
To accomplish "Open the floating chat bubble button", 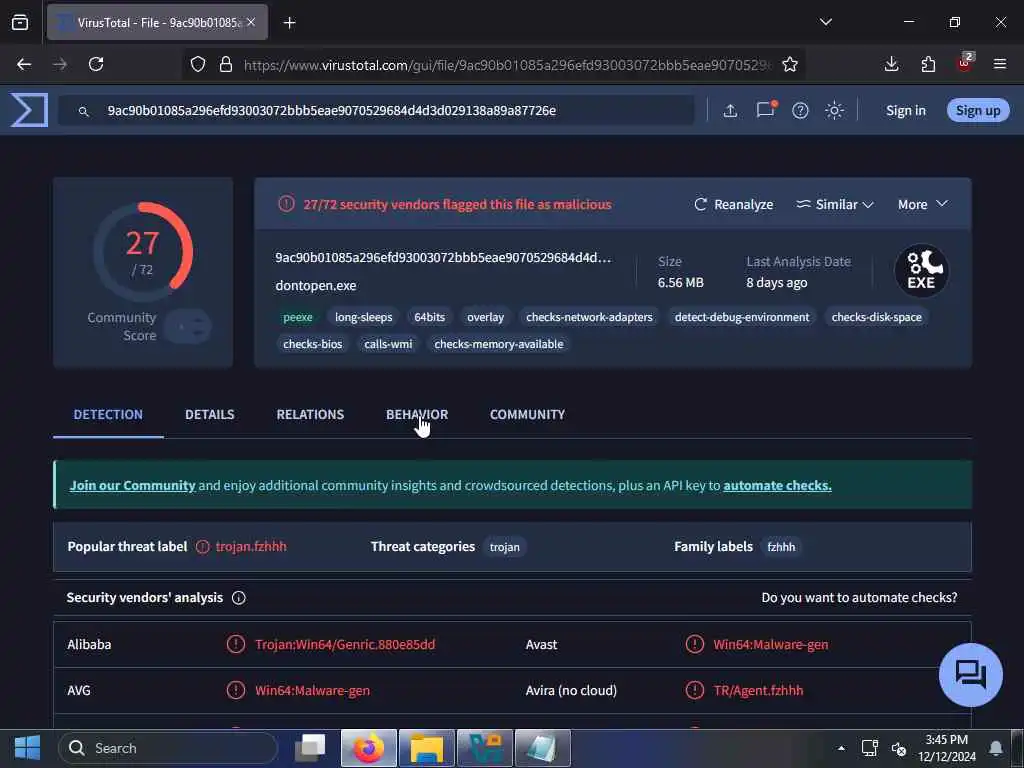I will pyautogui.click(x=970, y=675).
